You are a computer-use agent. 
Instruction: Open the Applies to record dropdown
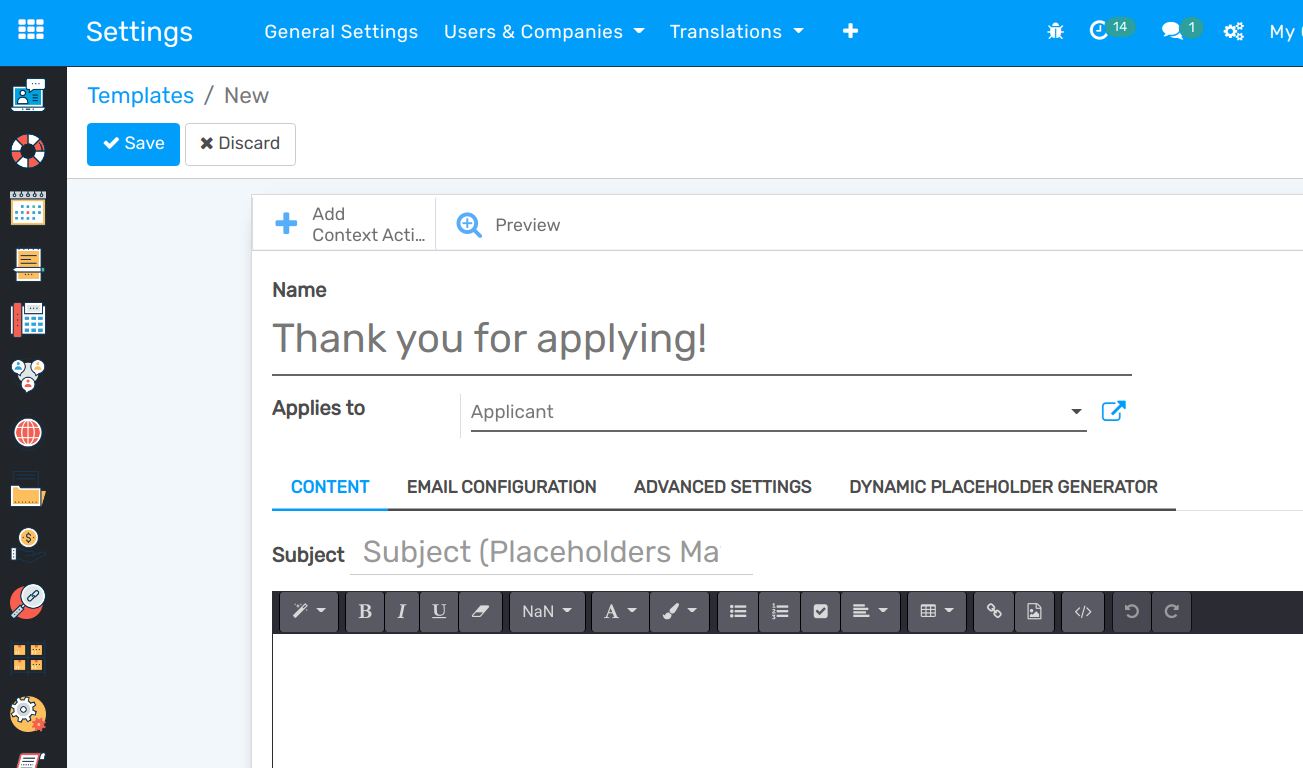point(1075,411)
